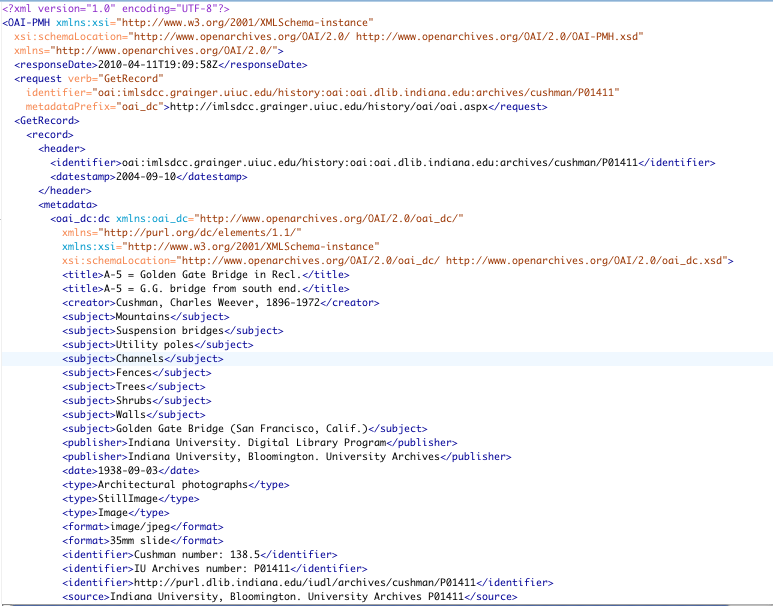
Task: Click publisher Indiana University. Digital Library Program
Action: pos(260,443)
